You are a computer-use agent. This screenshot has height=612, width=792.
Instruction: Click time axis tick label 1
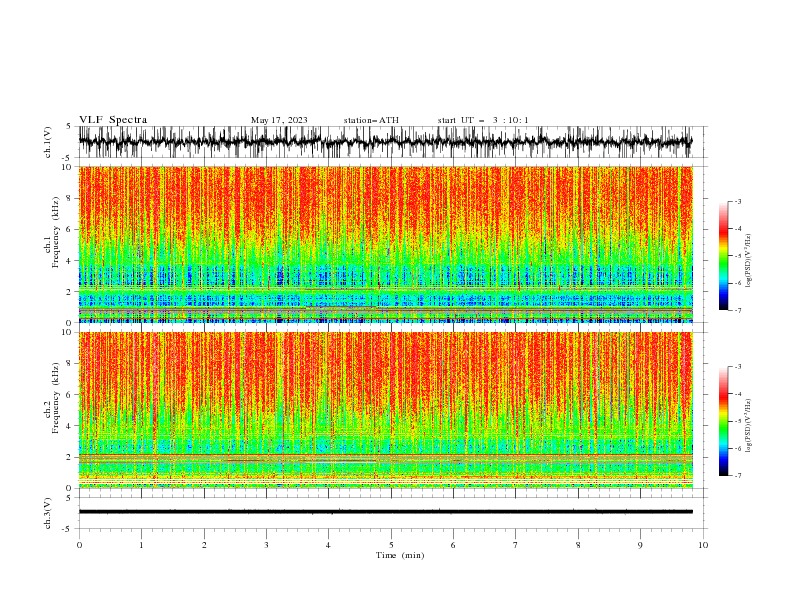[141, 545]
